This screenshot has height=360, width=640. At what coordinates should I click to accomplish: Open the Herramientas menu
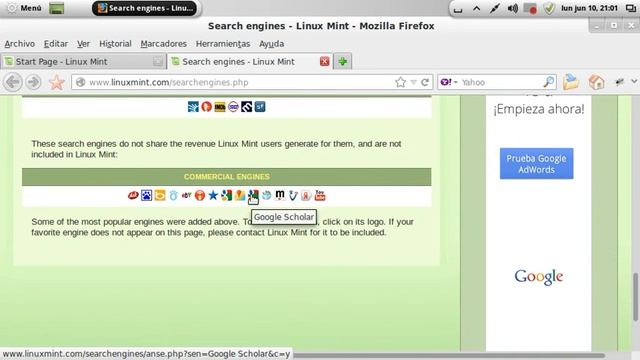223,44
